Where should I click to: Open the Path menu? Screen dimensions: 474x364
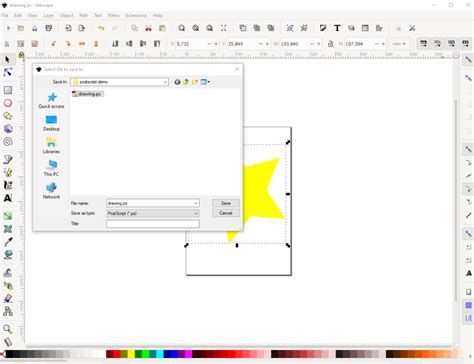[x=83, y=15]
